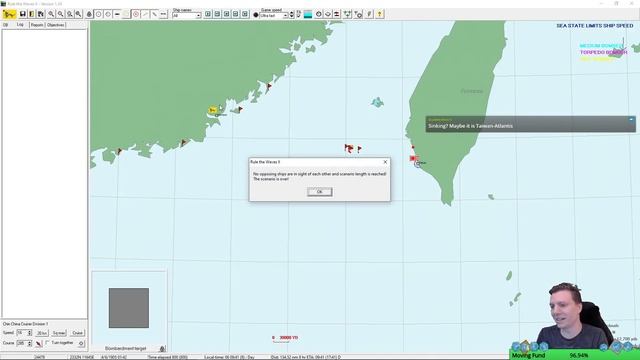The image size is (640, 360).
Task: Close the Rule the Waves dialog with X
Action: (x=385, y=162)
